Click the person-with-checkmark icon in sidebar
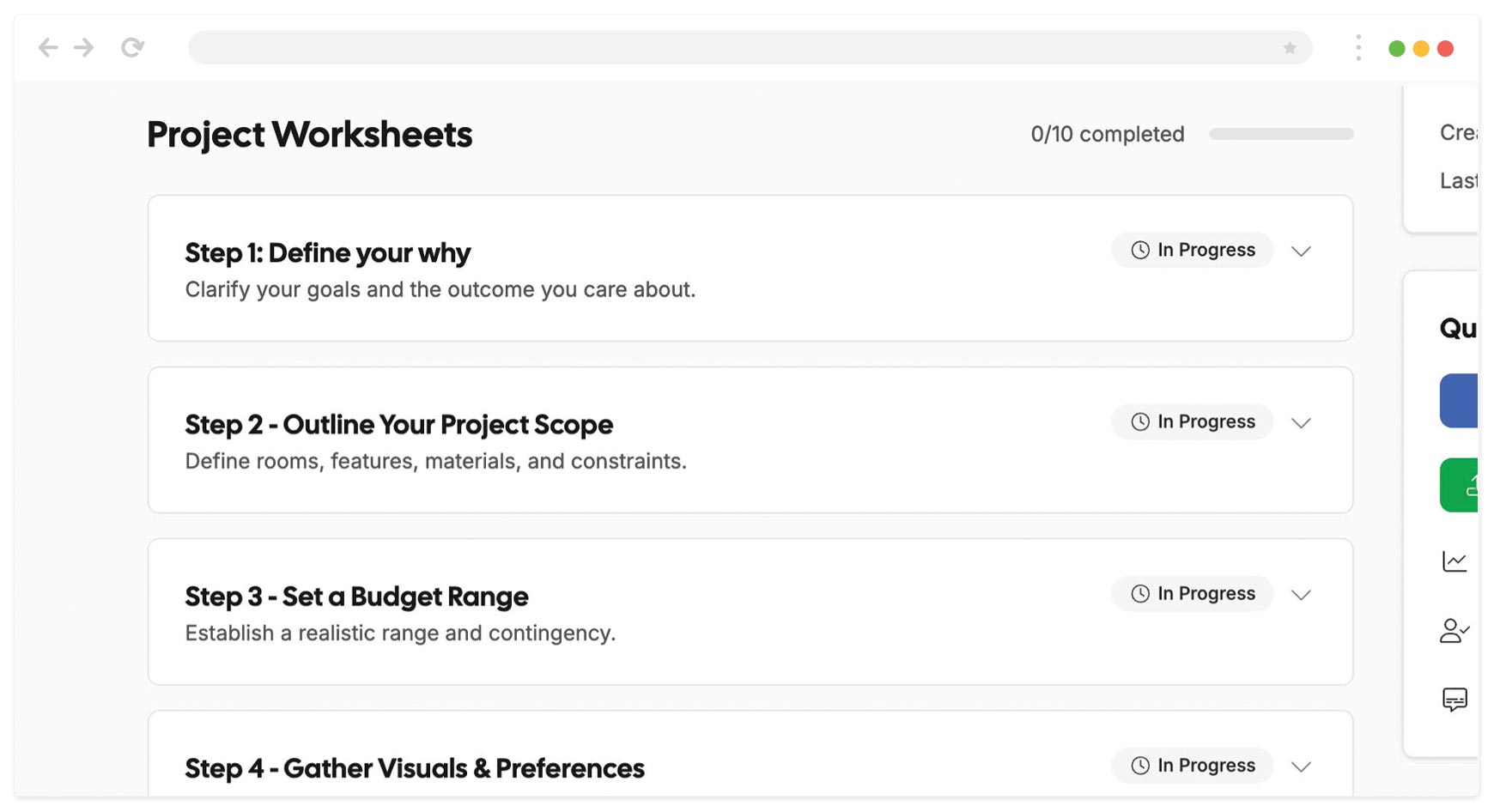 click(x=1455, y=633)
